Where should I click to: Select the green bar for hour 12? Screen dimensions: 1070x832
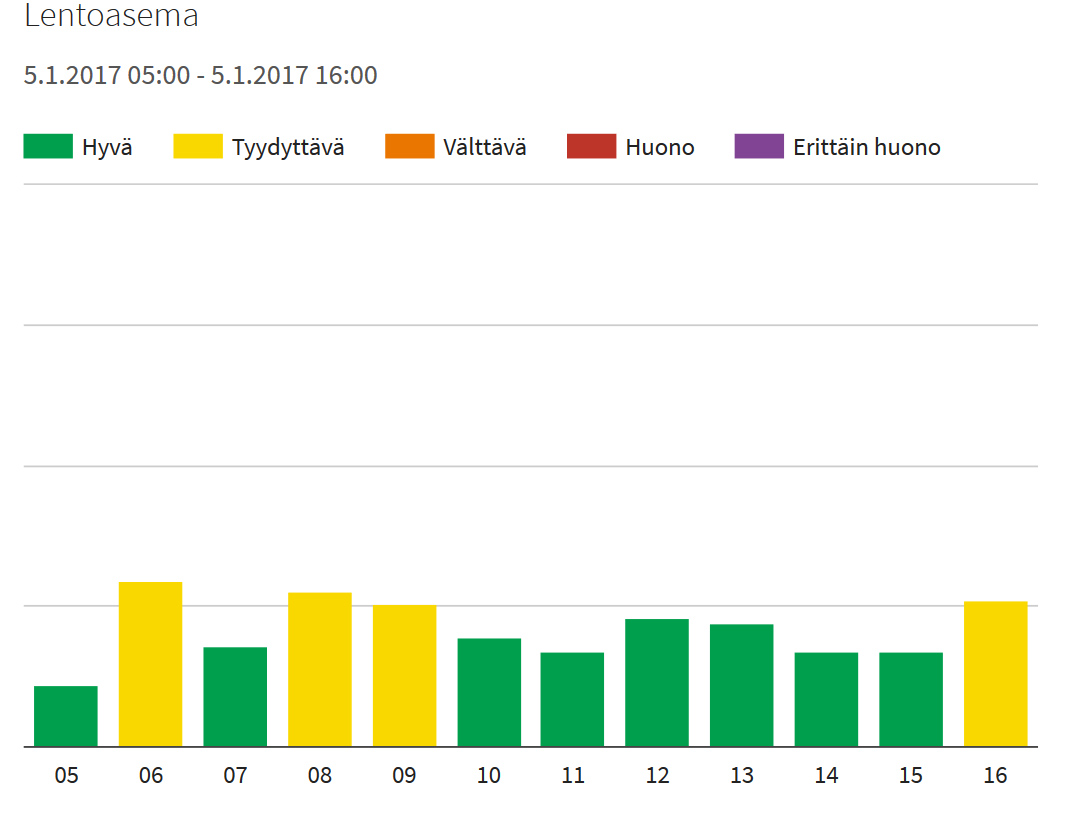657,683
